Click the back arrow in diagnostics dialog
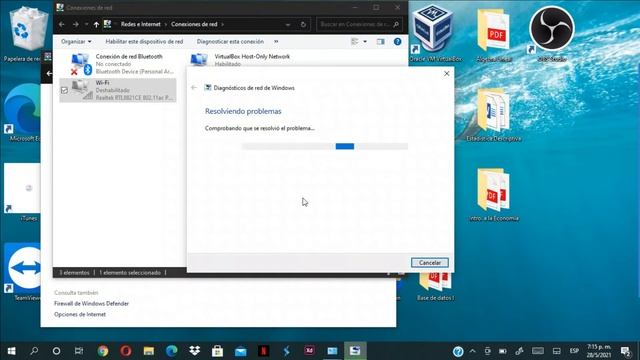The image size is (640, 360). coord(194,87)
